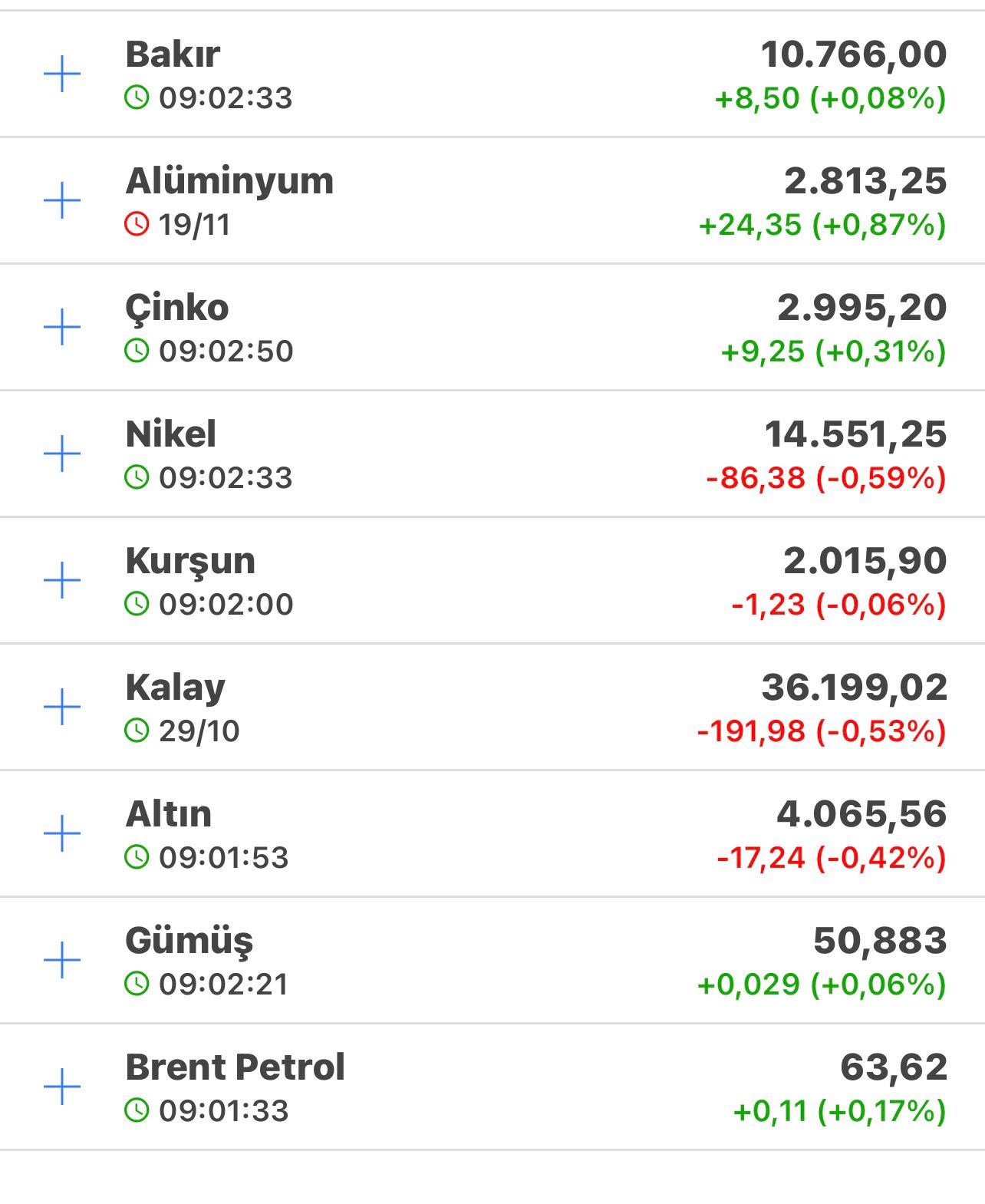985x1204 pixels.
Task: Tap the Çinko timestamp 09:02:50
Action: pos(226,351)
